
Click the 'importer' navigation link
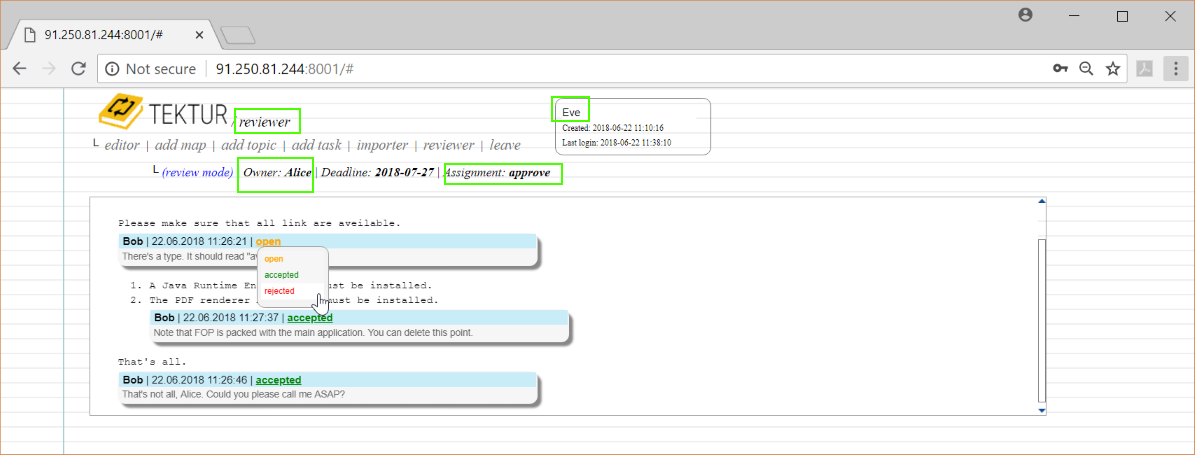tap(382, 145)
